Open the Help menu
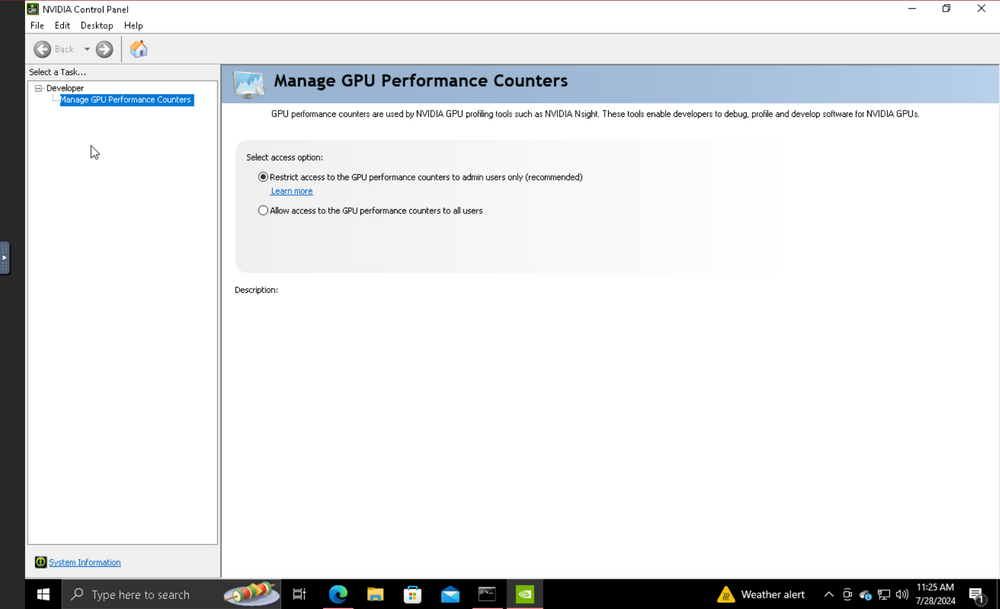This screenshot has width=1000, height=609. [x=133, y=26]
